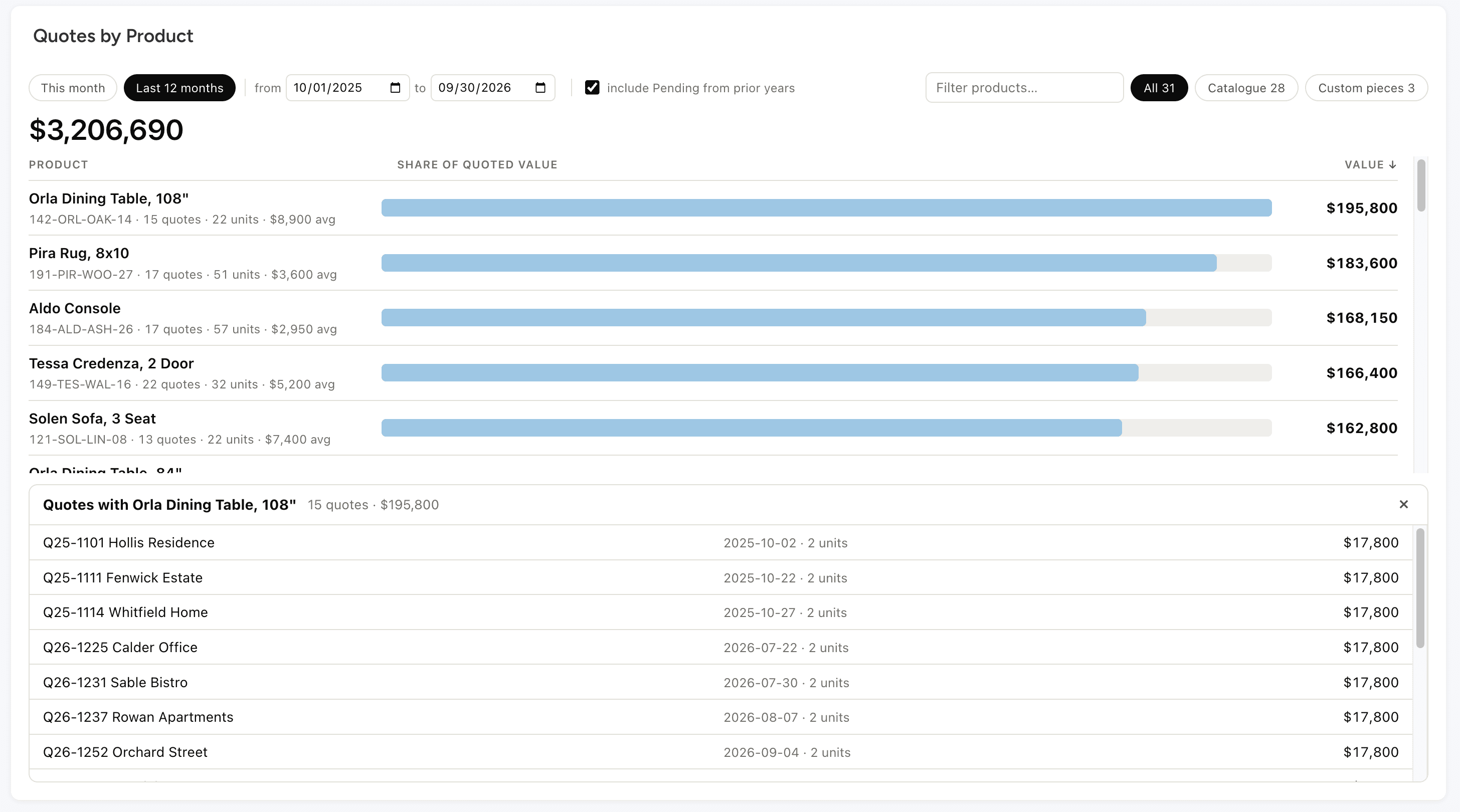Open the from-date calendar picker icon
This screenshot has height=812, width=1460.
(395, 88)
